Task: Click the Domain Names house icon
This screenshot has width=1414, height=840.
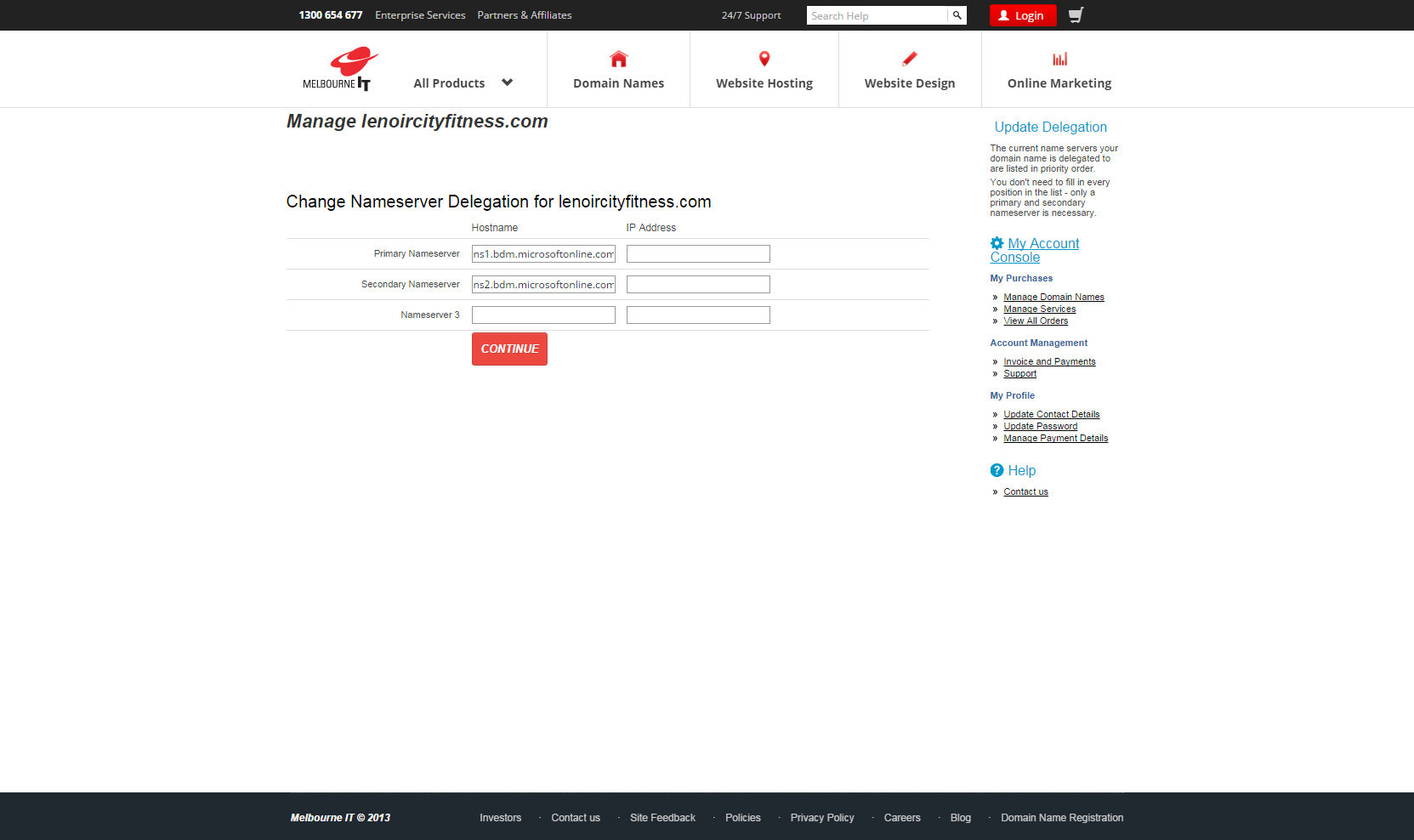Action: point(619,59)
